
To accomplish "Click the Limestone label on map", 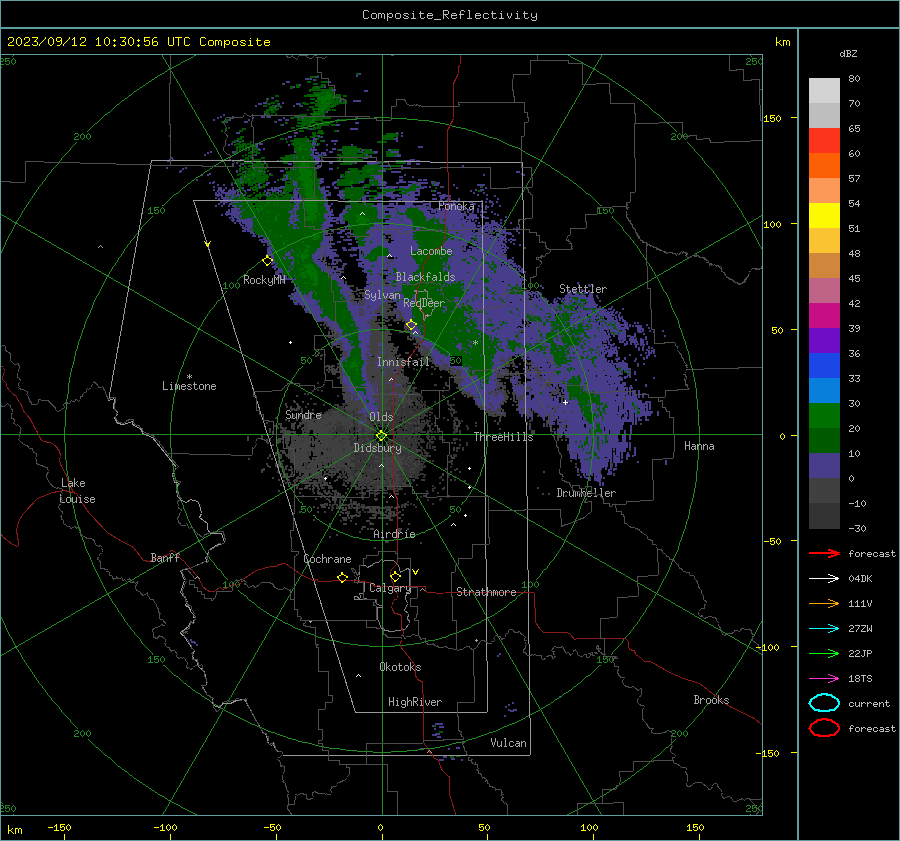I will tap(189, 386).
